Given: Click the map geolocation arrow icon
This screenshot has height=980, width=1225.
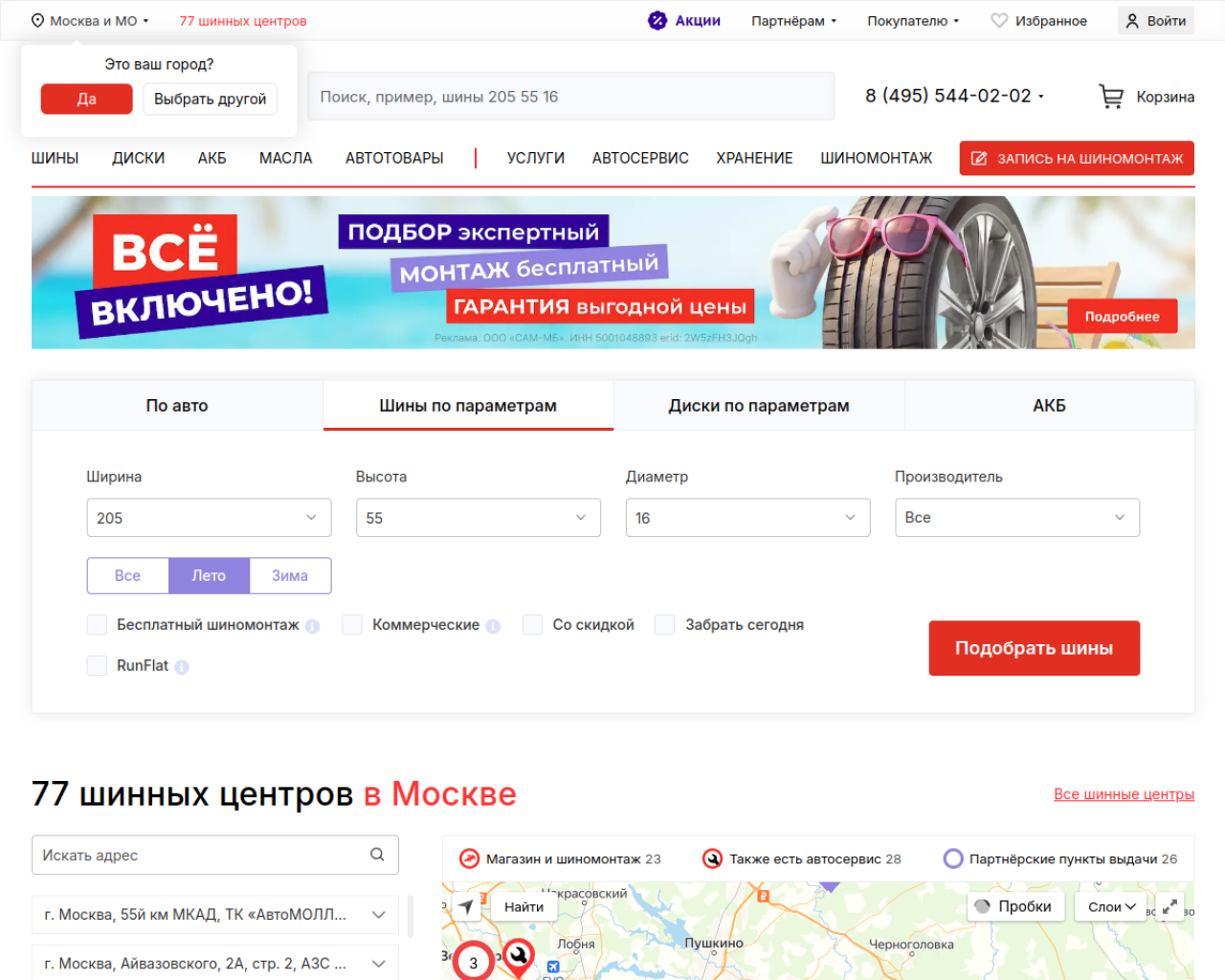Looking at the screenshot, I should [466, 906].
